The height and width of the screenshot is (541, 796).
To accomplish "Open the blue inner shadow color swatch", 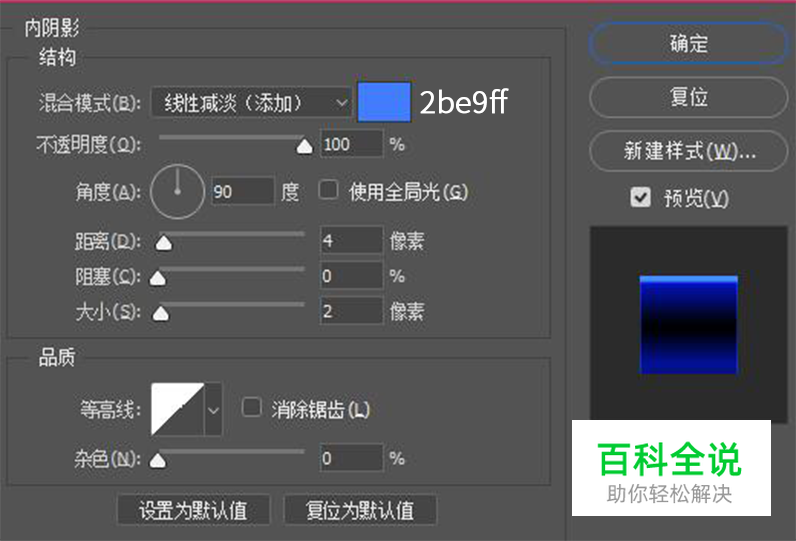I will [384, 102].
